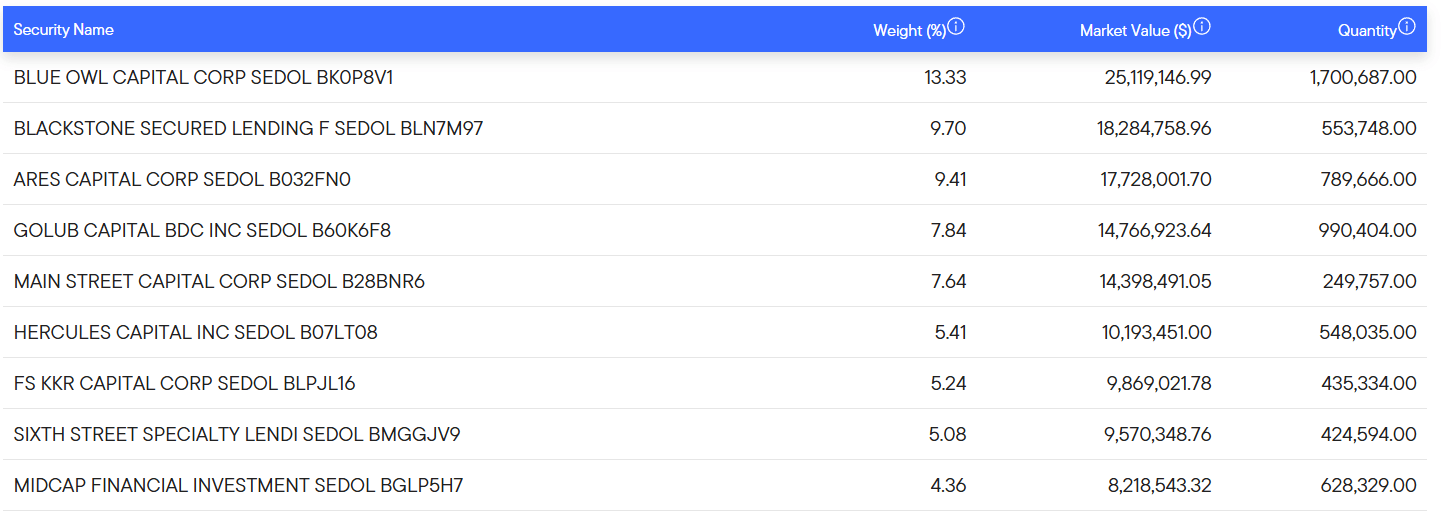Screen dimensions: 1449x513
Task: Click FS KKR Capital Corp security name
Action: click(184, 384)
